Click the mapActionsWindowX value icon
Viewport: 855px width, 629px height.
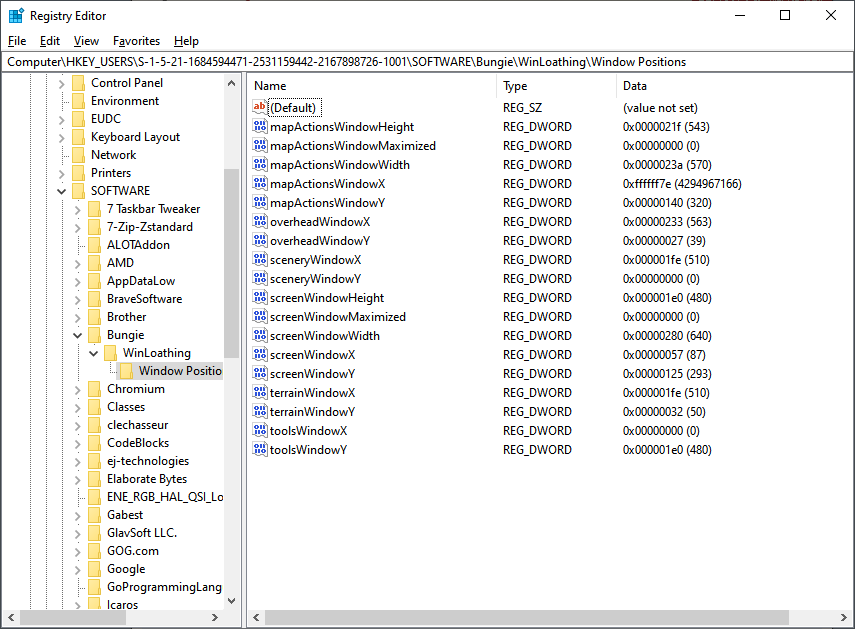coord(260,184)
